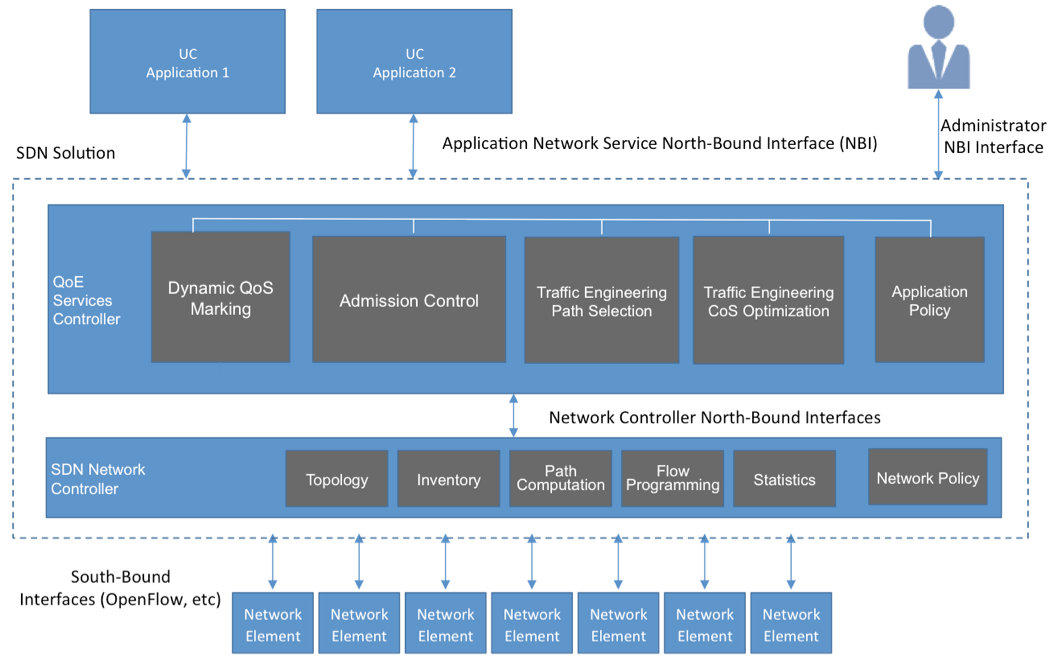1050x664 pixels.
Task: Click the South-Bound Interfaces label
Action: [120, 588]
